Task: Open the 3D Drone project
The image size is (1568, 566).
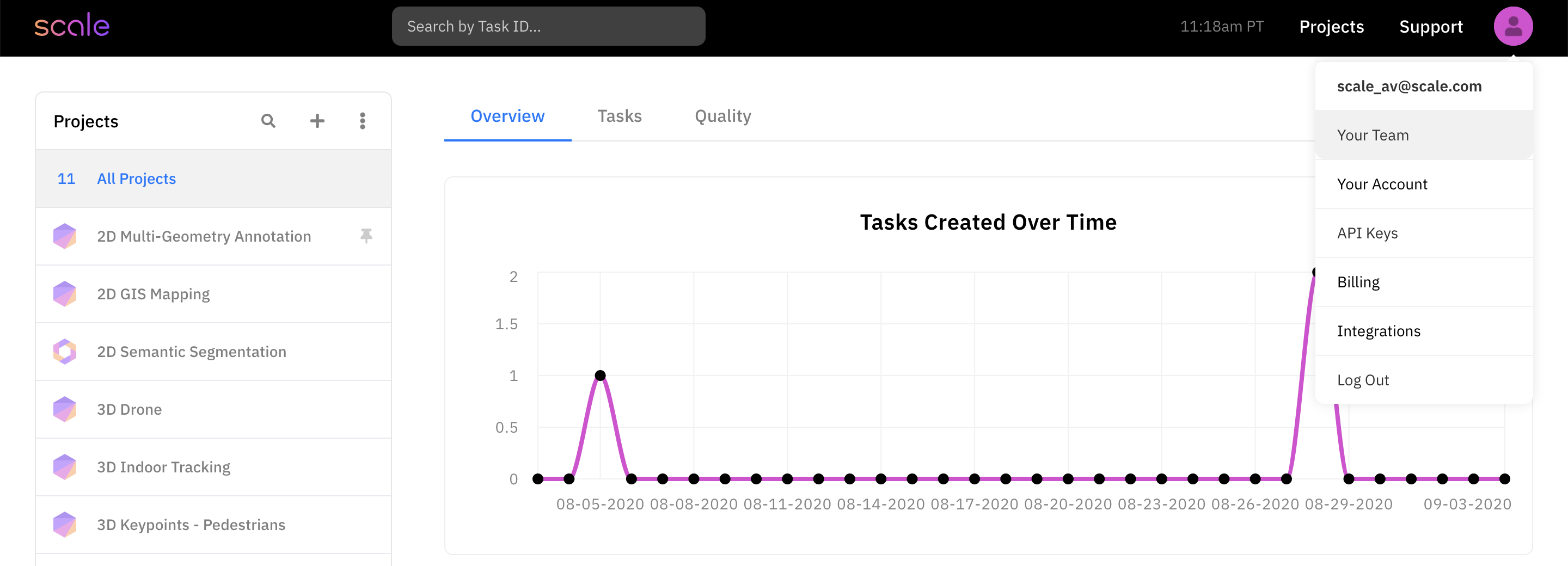Action: point(213,410)
